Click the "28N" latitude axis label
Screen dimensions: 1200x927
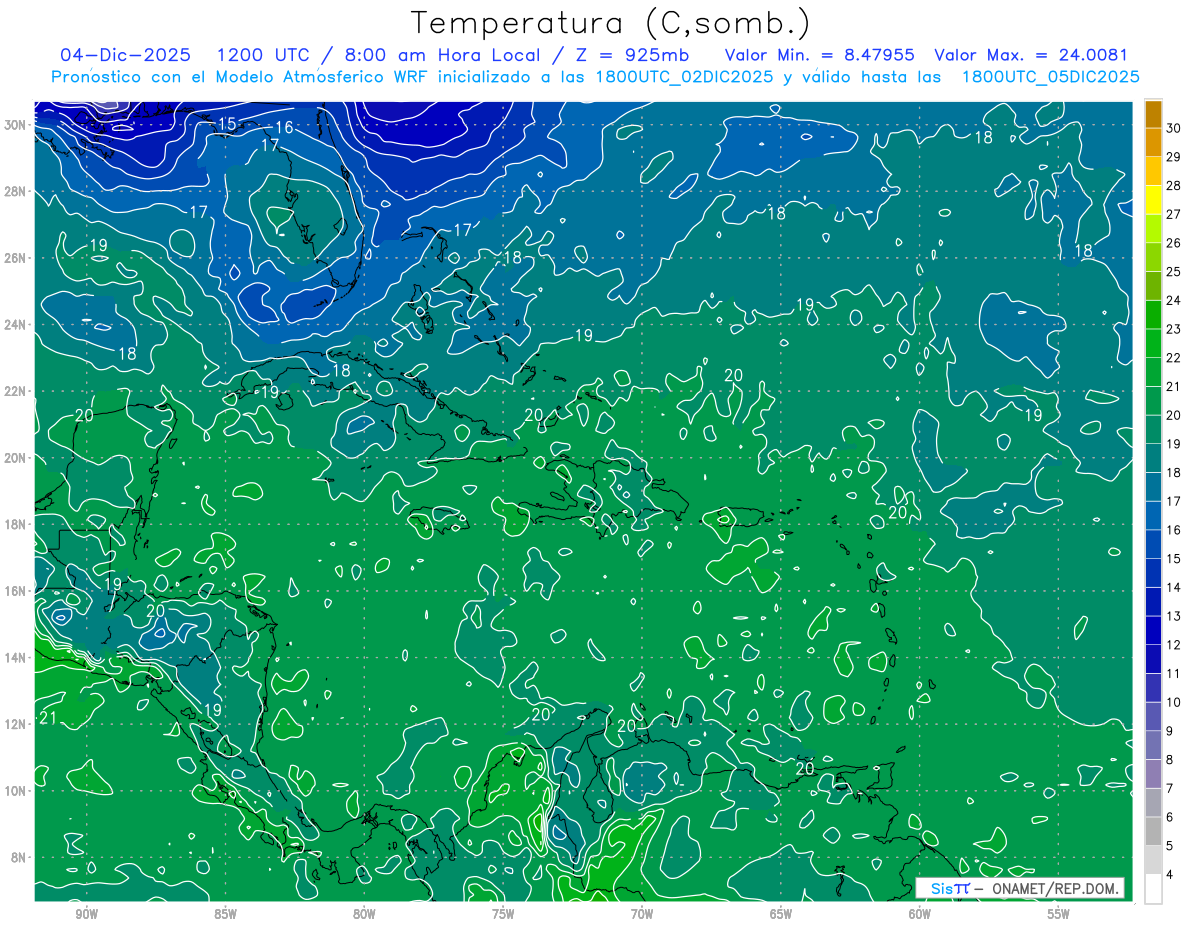click(15, 191)
